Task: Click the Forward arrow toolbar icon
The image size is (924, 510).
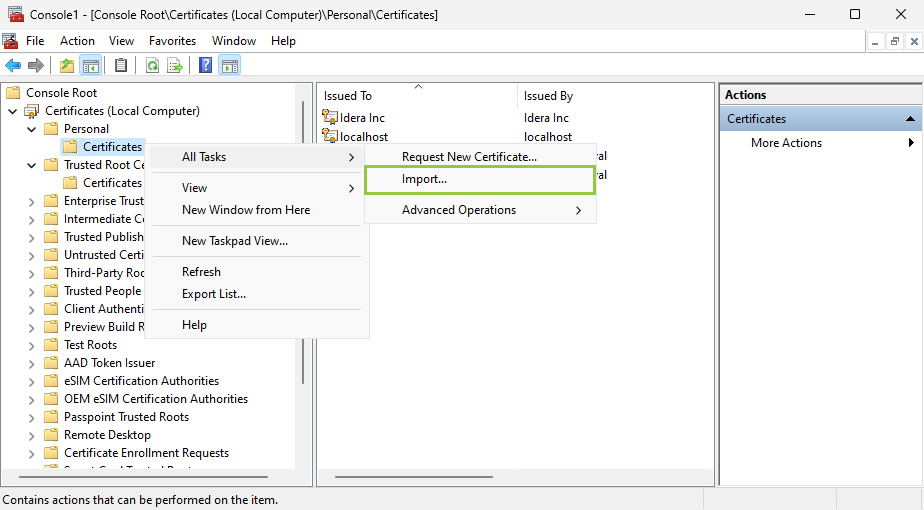Action: click(x=36, y=65)
